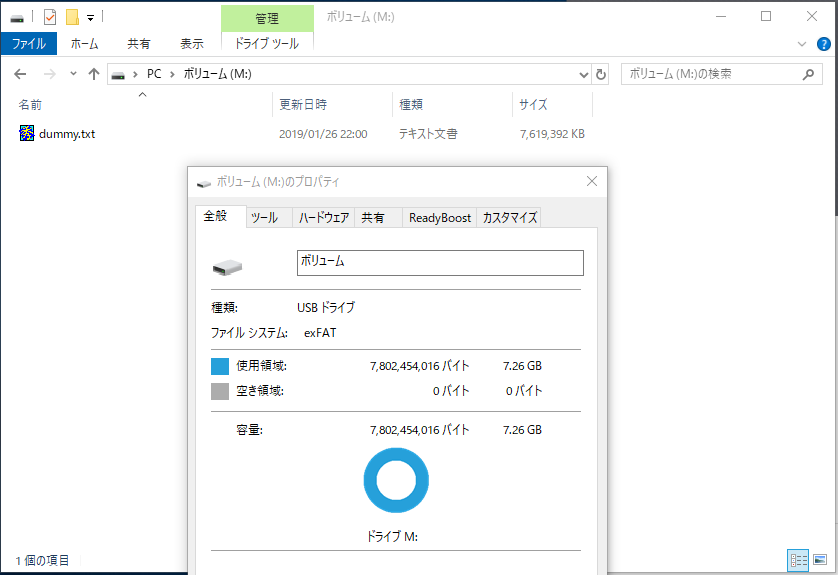This screenshot has width=838, height=575.
Task: Open Explorer help question mark icon
Action: pyautogui.click(x=824, y=44)
